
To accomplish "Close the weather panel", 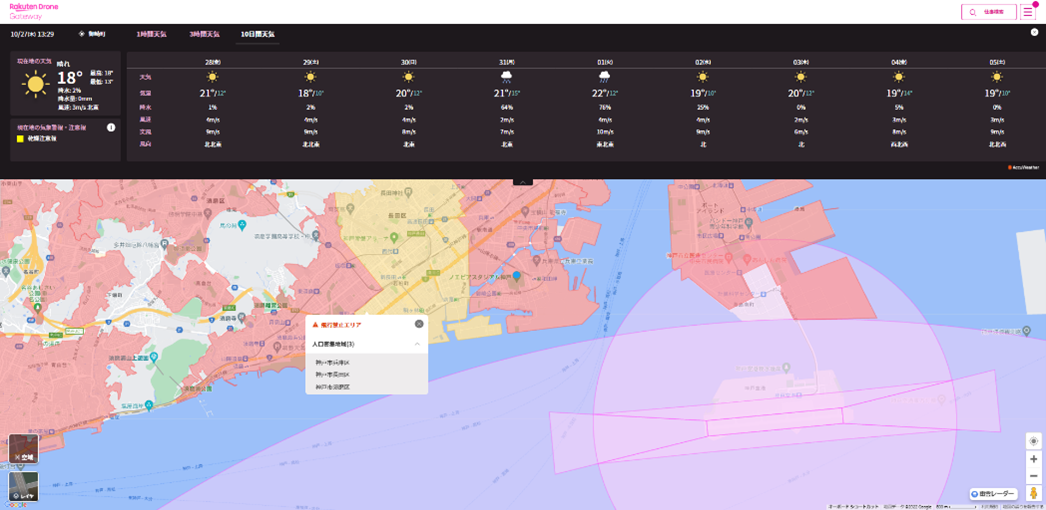I will pos(1034,32).
